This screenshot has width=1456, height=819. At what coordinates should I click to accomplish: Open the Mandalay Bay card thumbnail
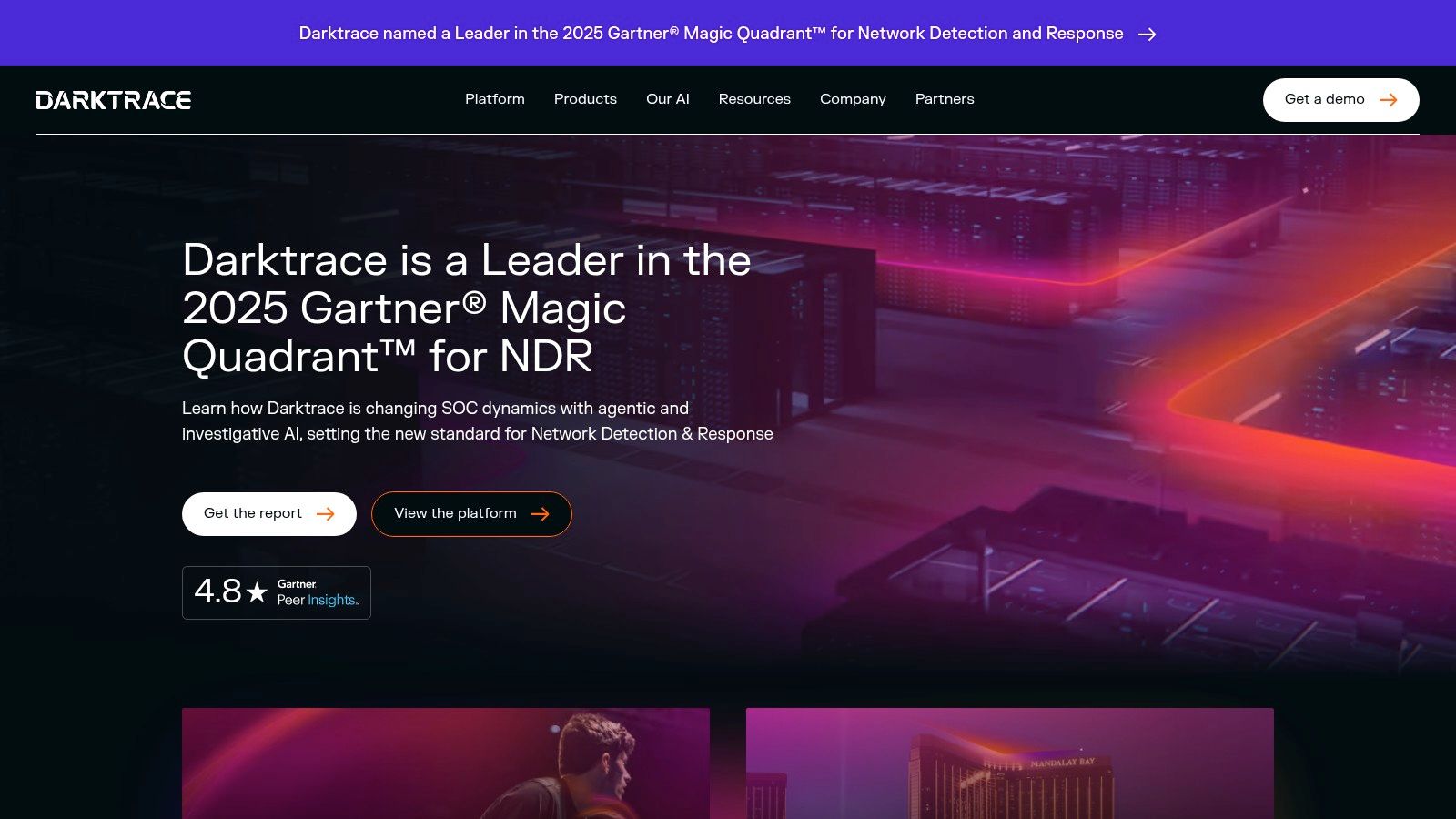pos(1009,763)
